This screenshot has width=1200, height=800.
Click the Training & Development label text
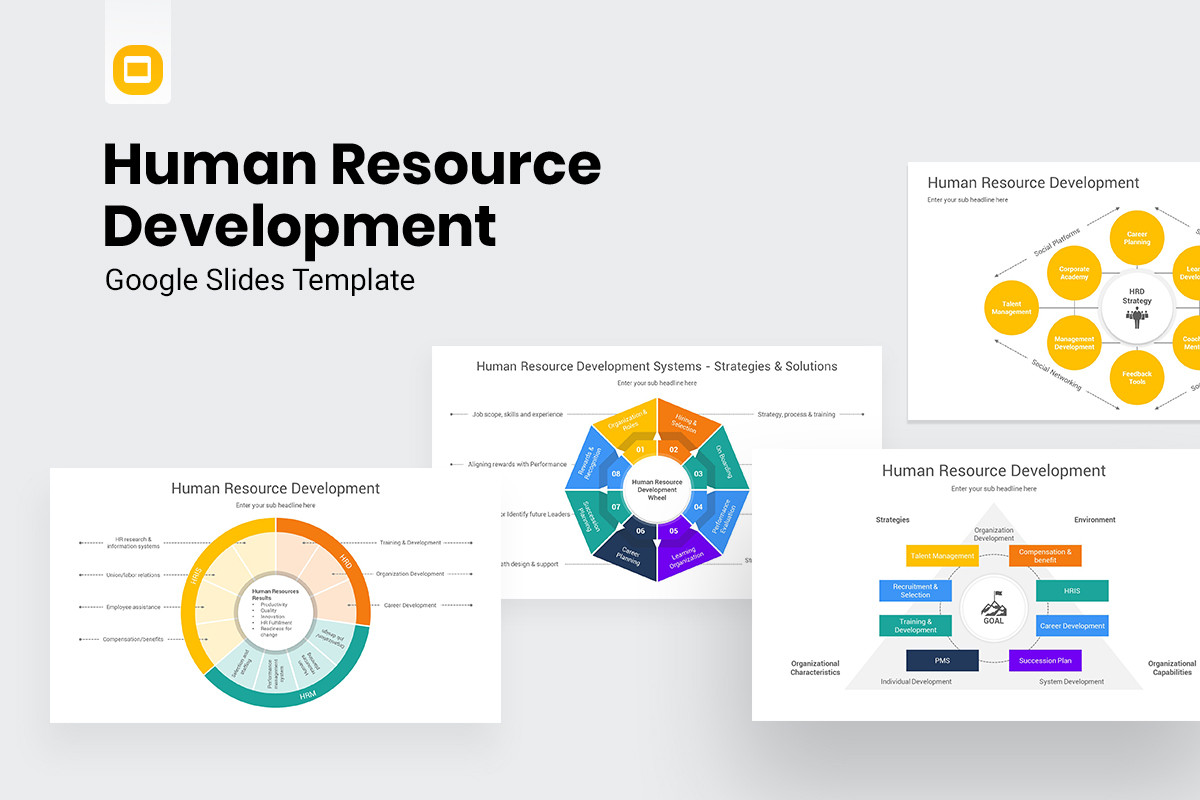coord(411,543)
